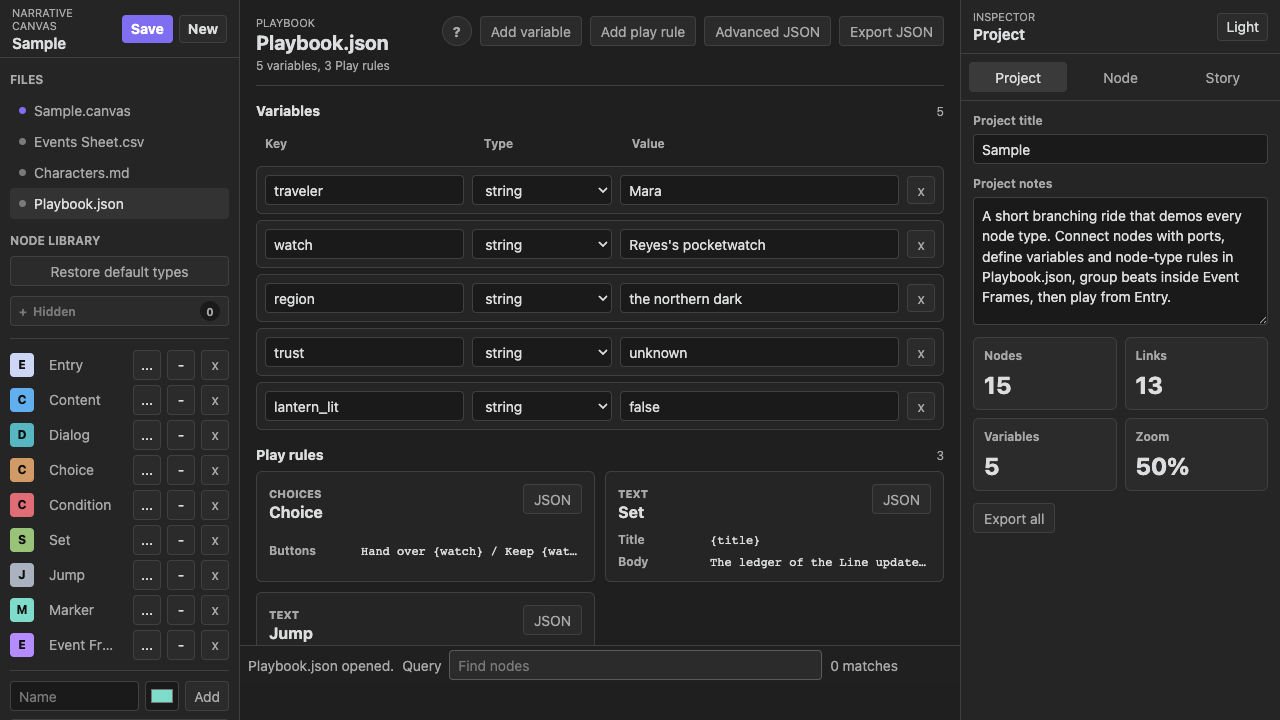Screen dimensions: 1280x720
Task: Edit value field 'the northern dark'
Action: coord(759,299)
